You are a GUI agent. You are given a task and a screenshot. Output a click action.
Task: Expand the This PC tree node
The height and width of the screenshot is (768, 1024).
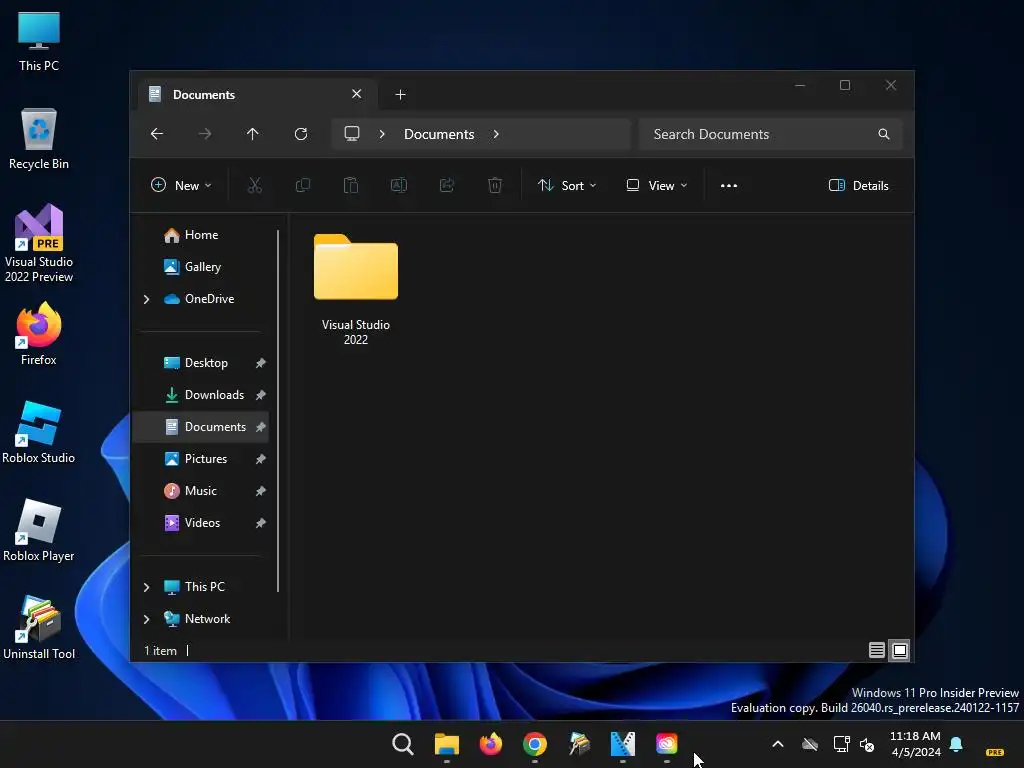click(x=146, y=587)
